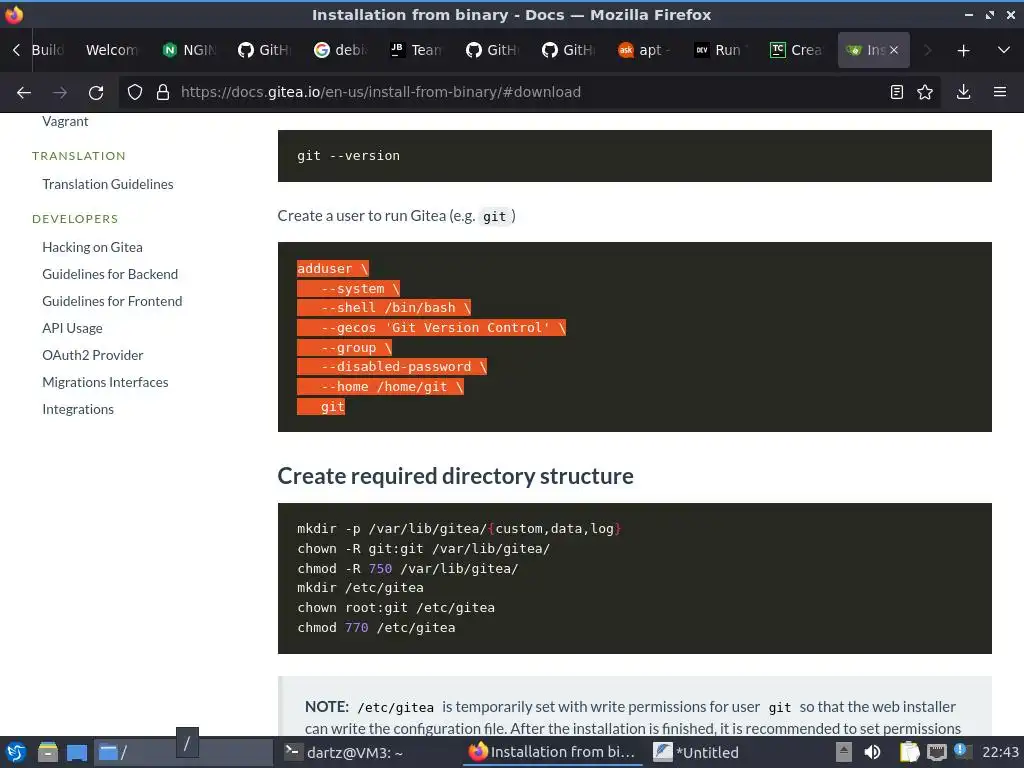Show site security padlock info
This screenshot has height=768, width=1024.
(163, 92)
